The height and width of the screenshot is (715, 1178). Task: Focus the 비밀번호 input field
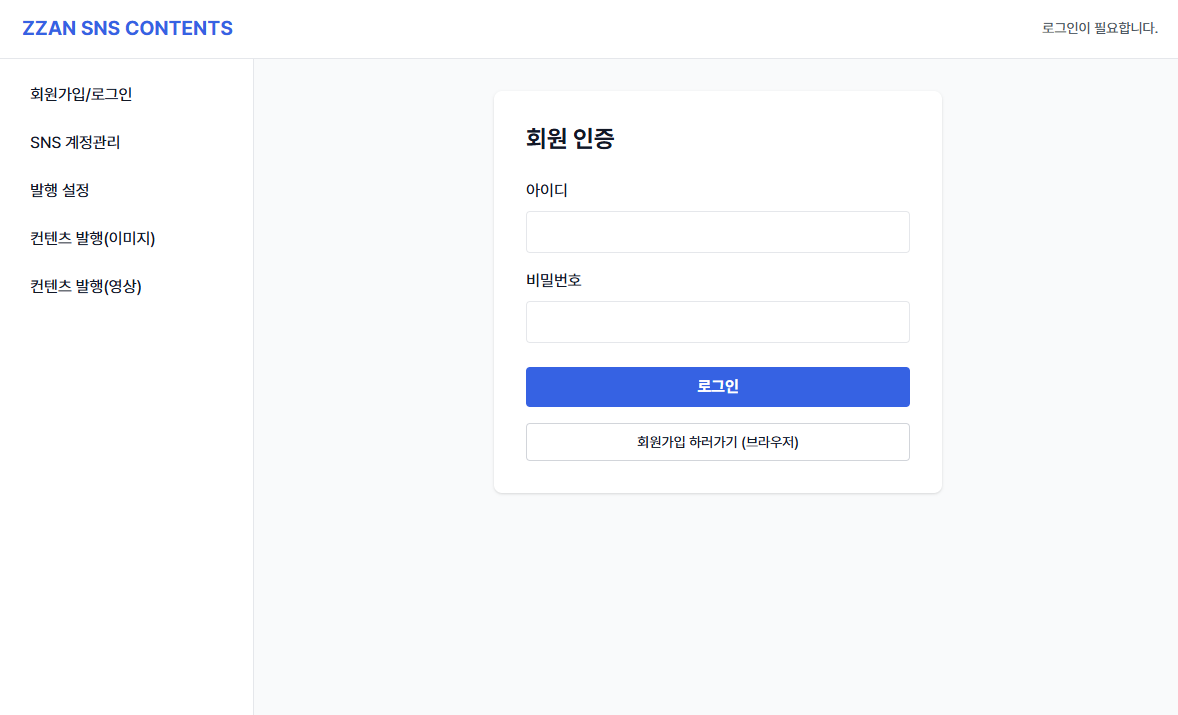pos(717,322)
